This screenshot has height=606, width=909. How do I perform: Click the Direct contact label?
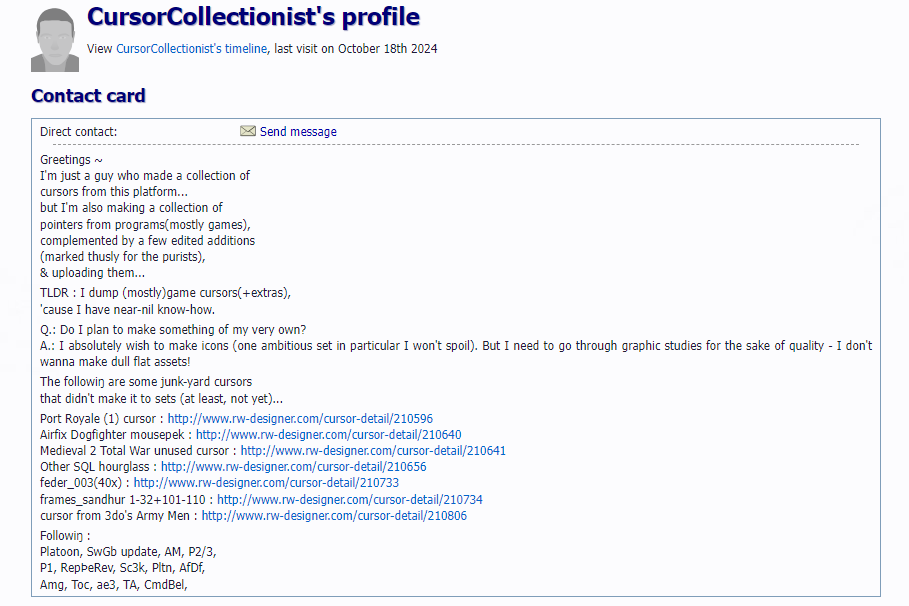tap(78, 132)
